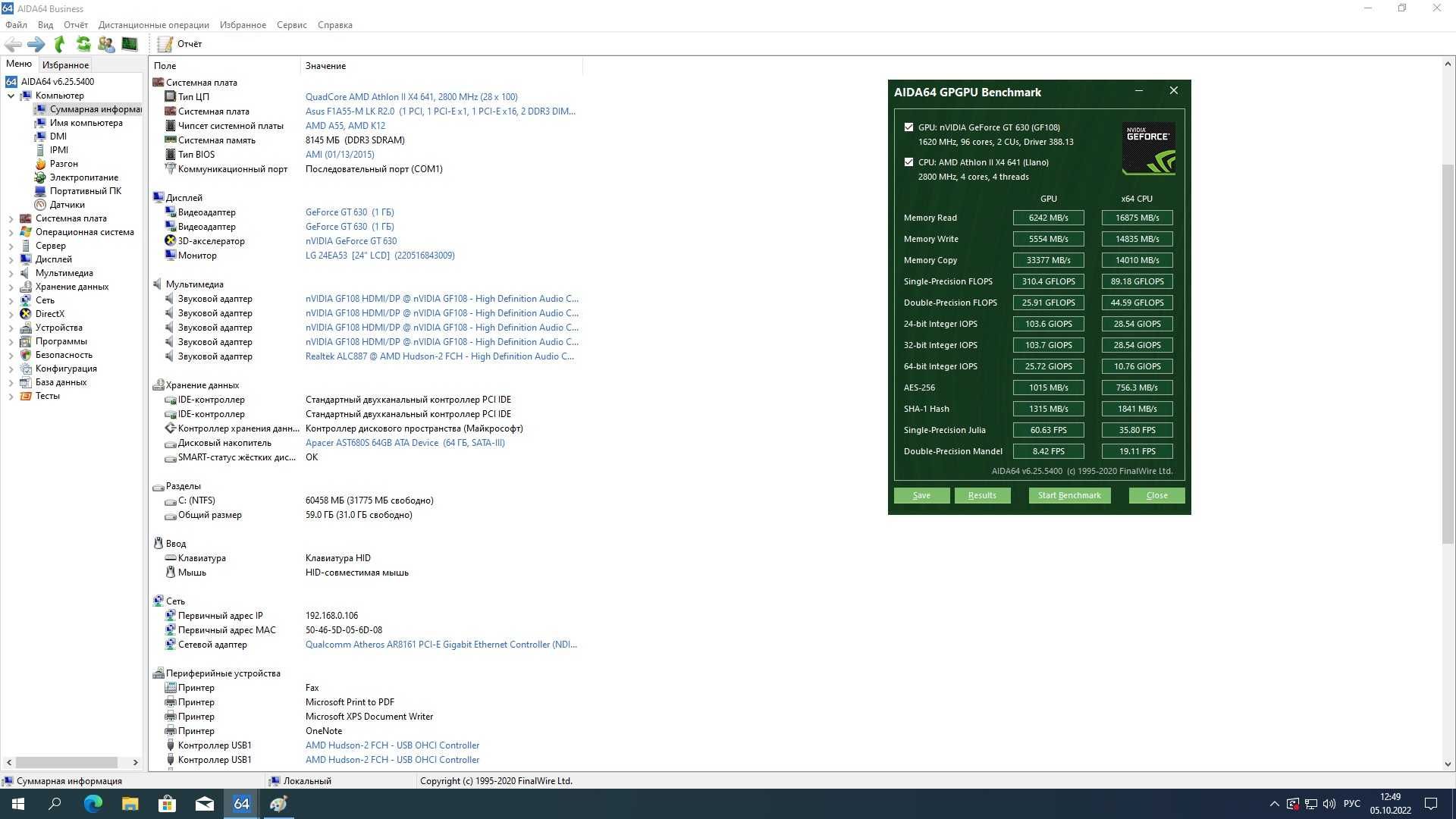Switch to the Меню tab
1456x819 pixels.
point(19,64)
